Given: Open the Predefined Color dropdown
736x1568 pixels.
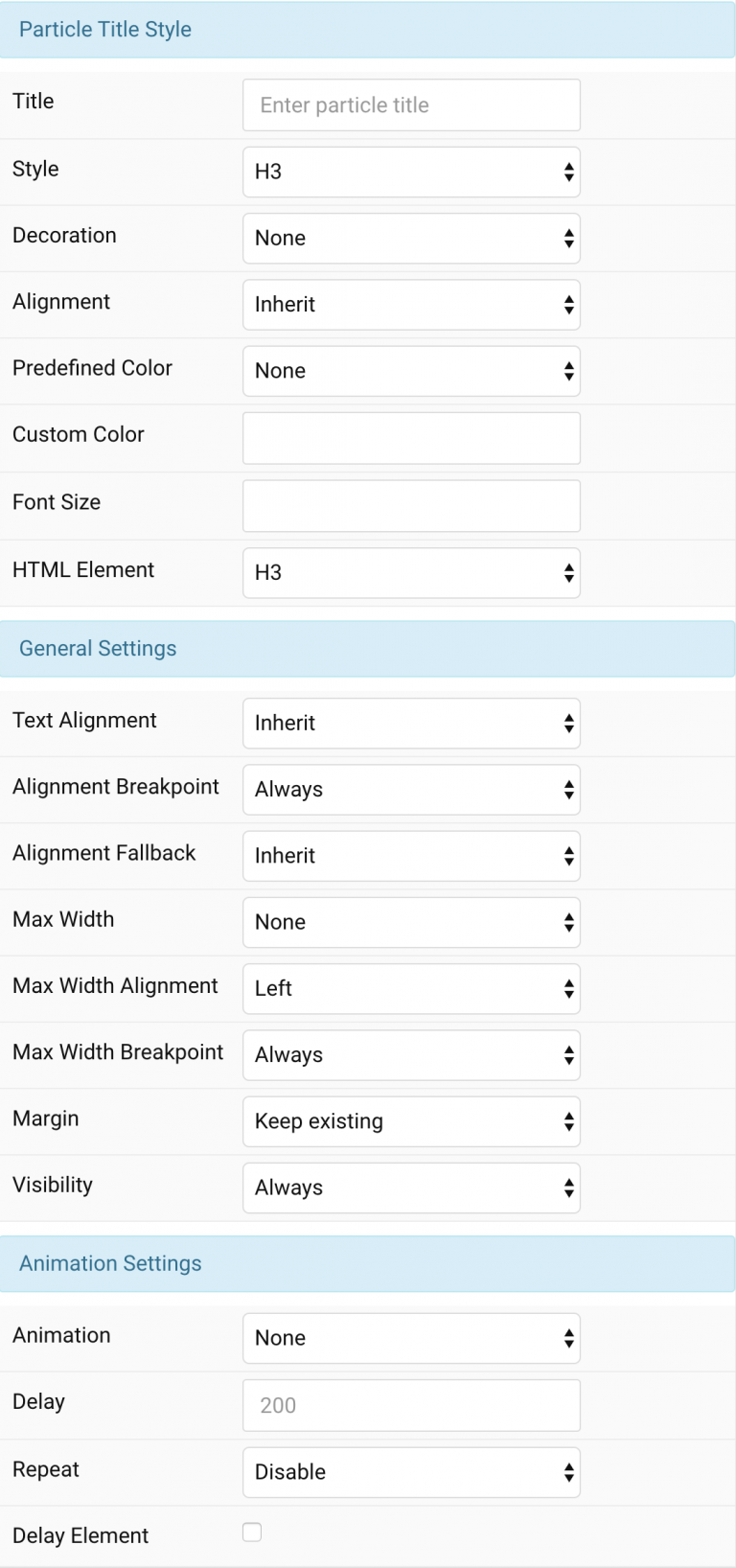Looking at the screenshot, I should tap(411, 371).
